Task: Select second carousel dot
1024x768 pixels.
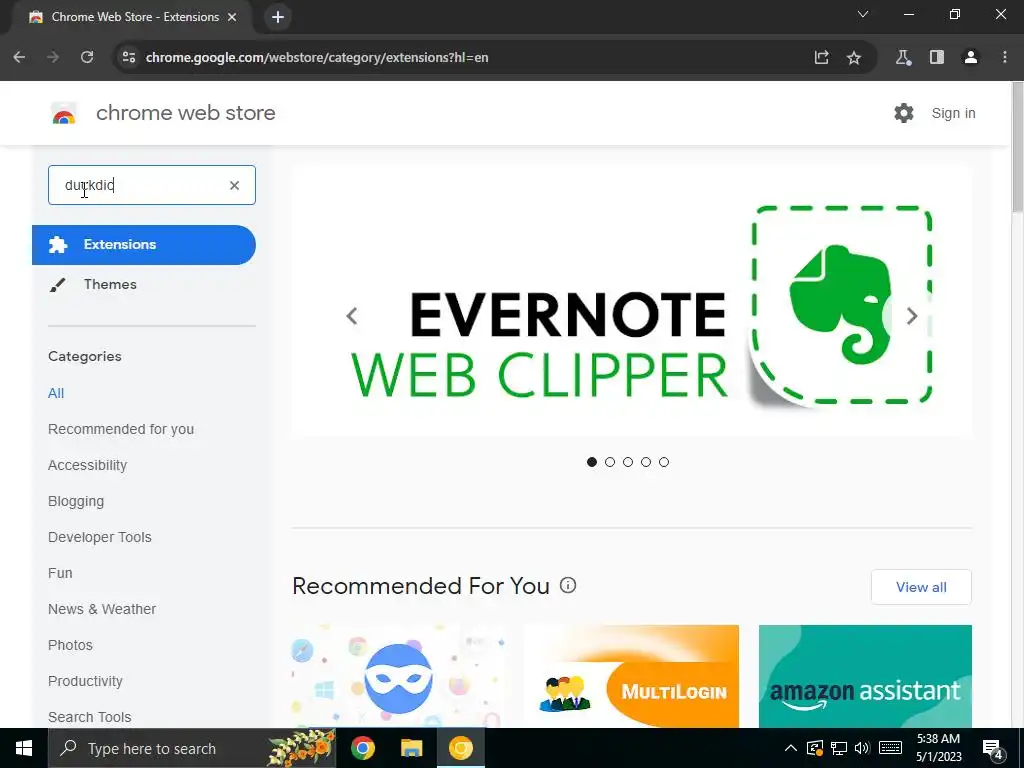Action: (x=610, y=462)
